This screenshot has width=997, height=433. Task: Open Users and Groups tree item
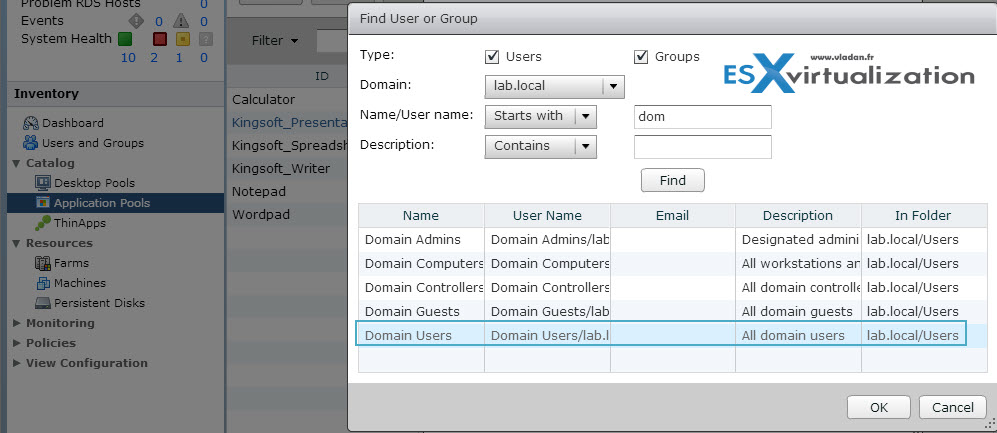(93, 143)
